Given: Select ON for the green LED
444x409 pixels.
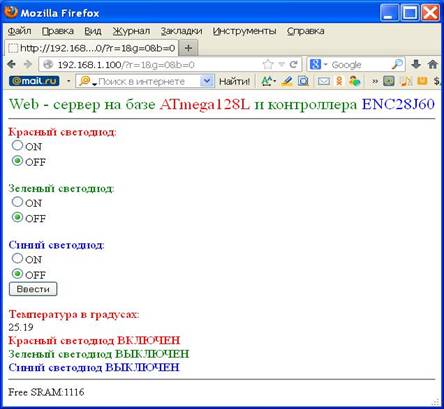Looking at the screenshot, I should coord(17,202).
